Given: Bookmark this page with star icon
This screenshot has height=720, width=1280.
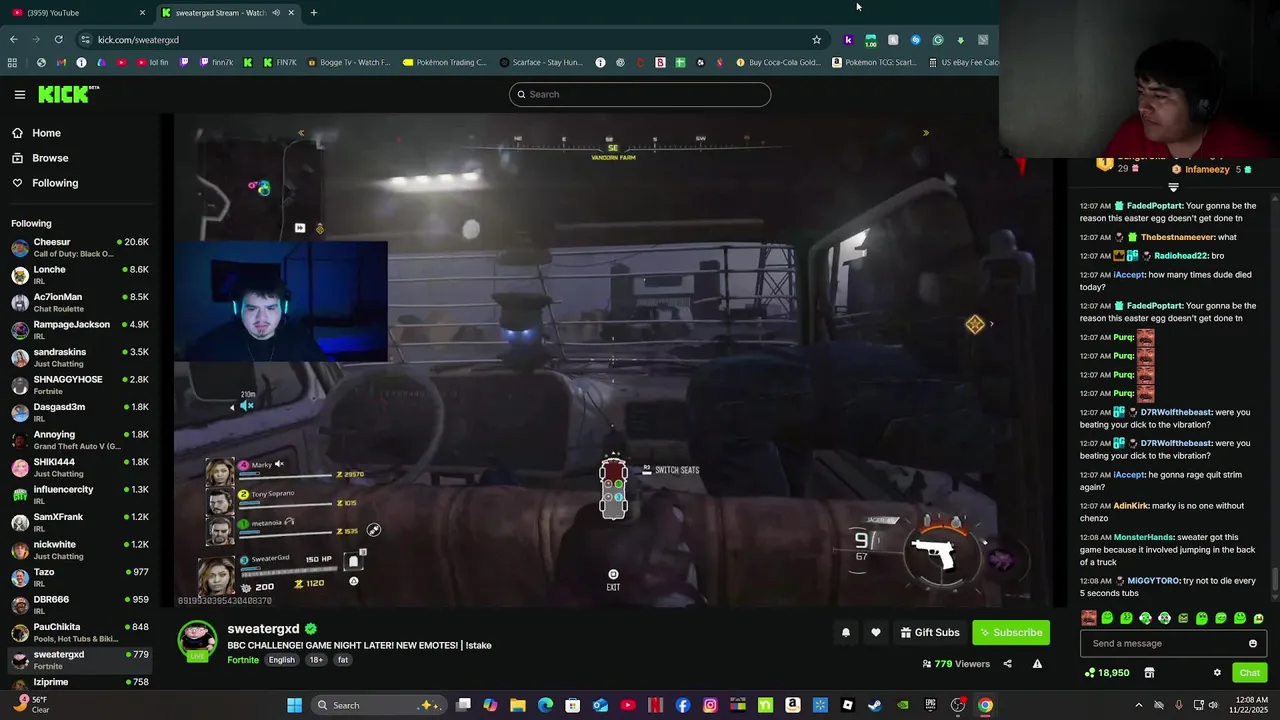Looking at the screenshot, I should pyautogui.click(x=816, y=40).
